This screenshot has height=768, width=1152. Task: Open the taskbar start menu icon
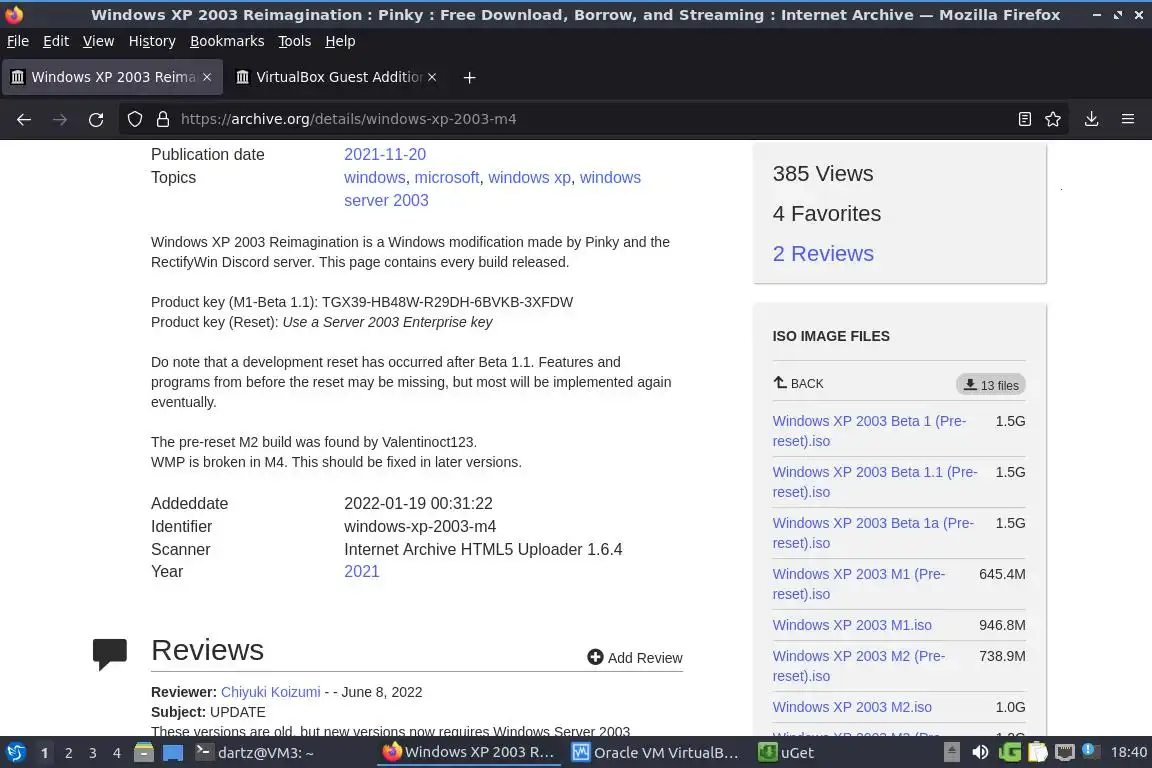(15, 753)
